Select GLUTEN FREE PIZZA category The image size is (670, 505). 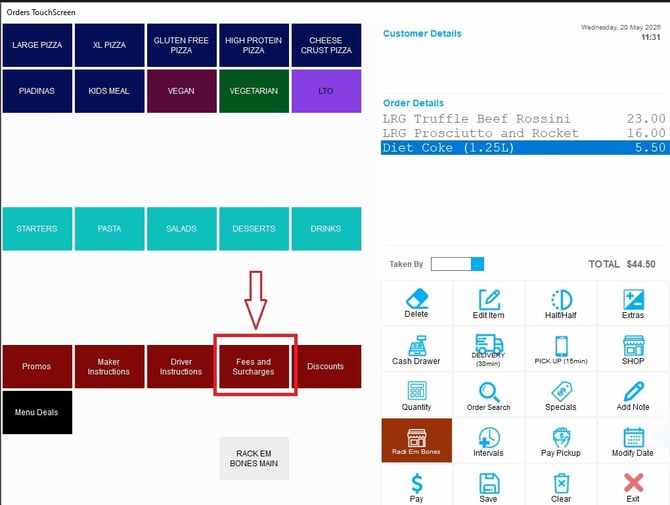point(182,45)
